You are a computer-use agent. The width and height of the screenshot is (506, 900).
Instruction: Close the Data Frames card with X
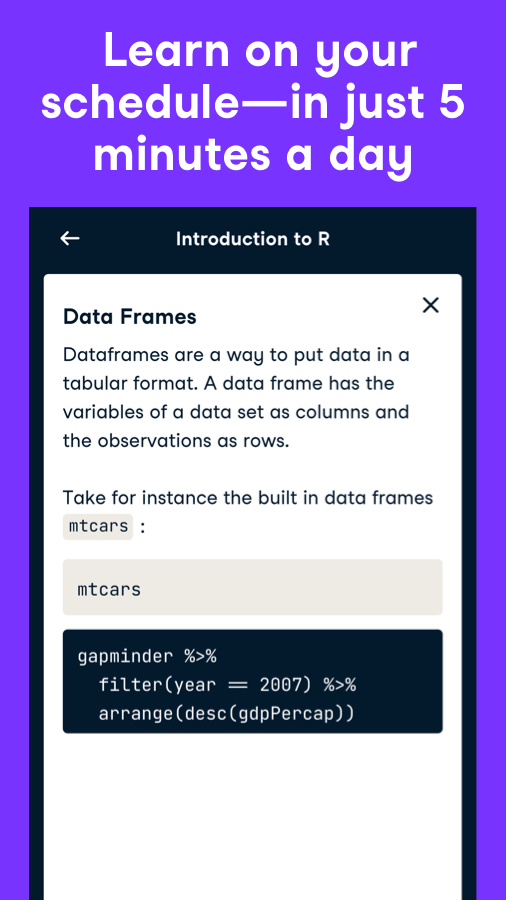[x=430, y=305]
